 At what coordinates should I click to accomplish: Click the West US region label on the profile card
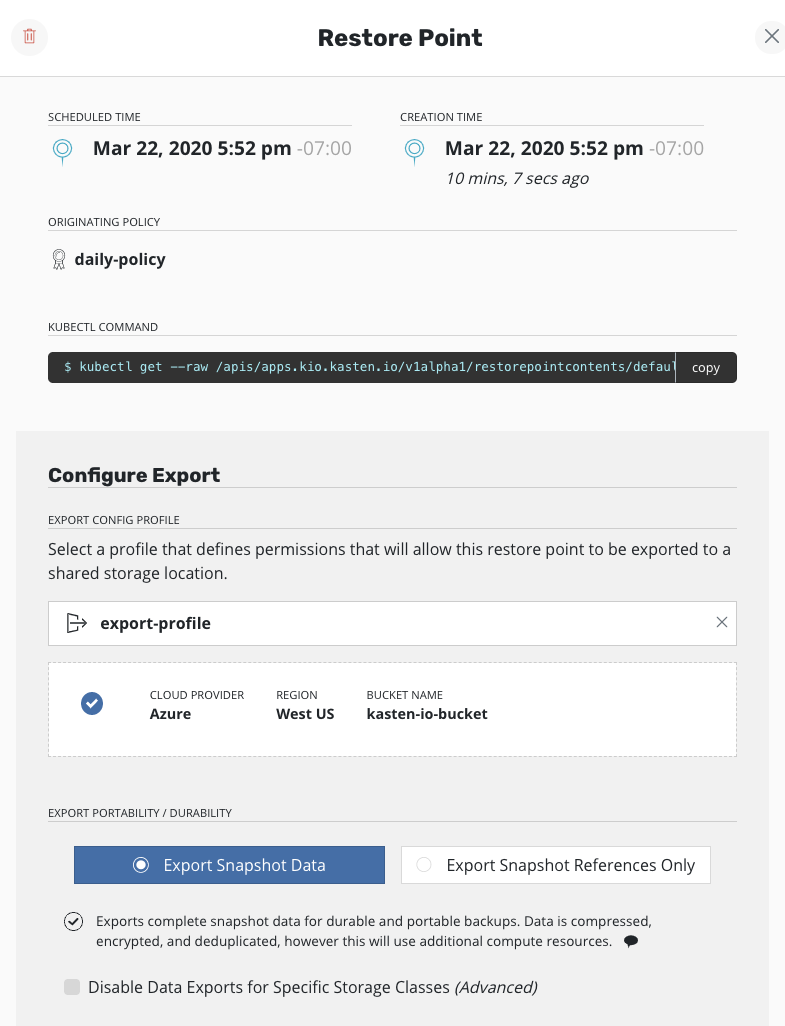coord(304,713)
